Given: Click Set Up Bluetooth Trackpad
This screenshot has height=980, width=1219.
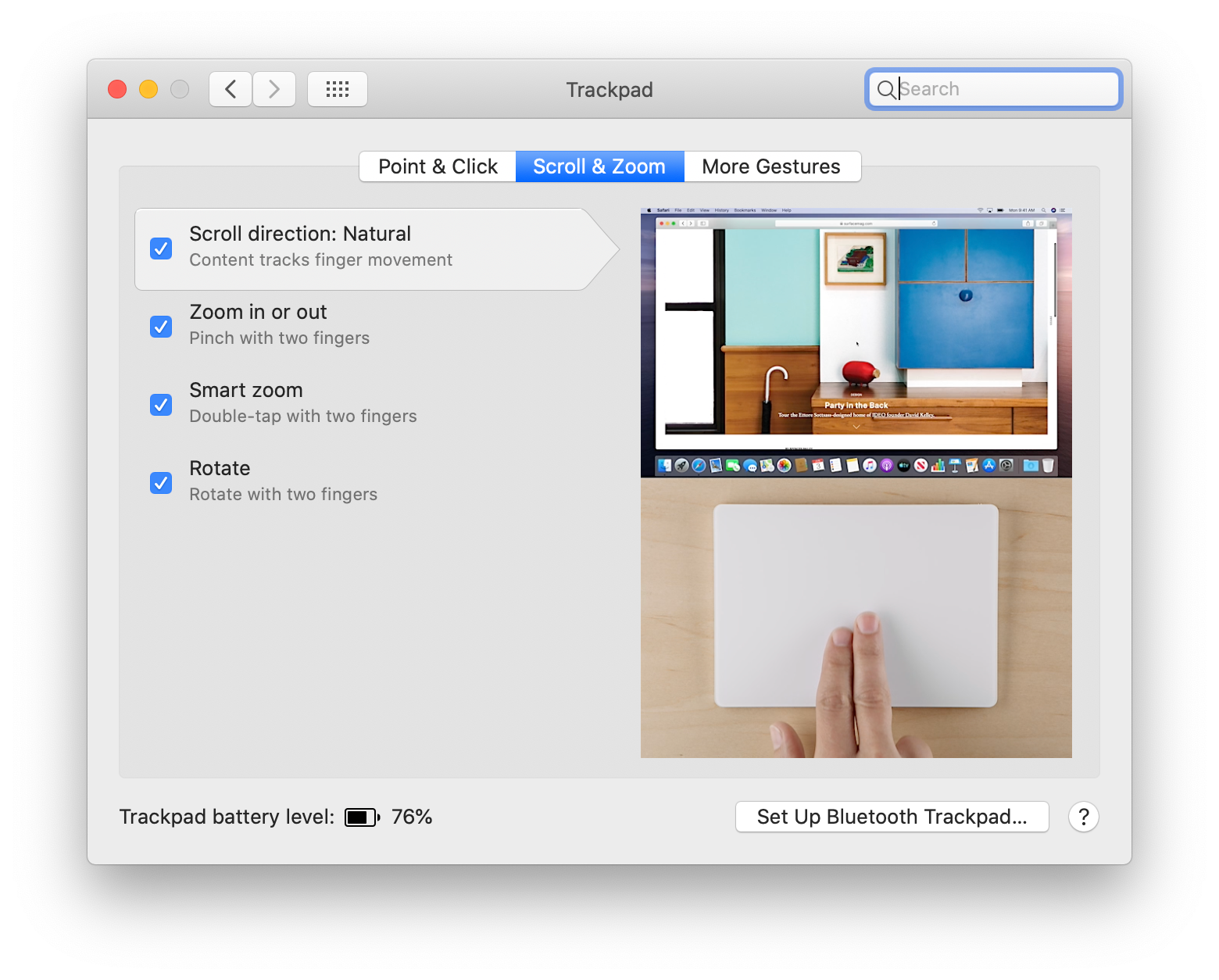Looking at the screenshot, I should click(x=892, y=817).
